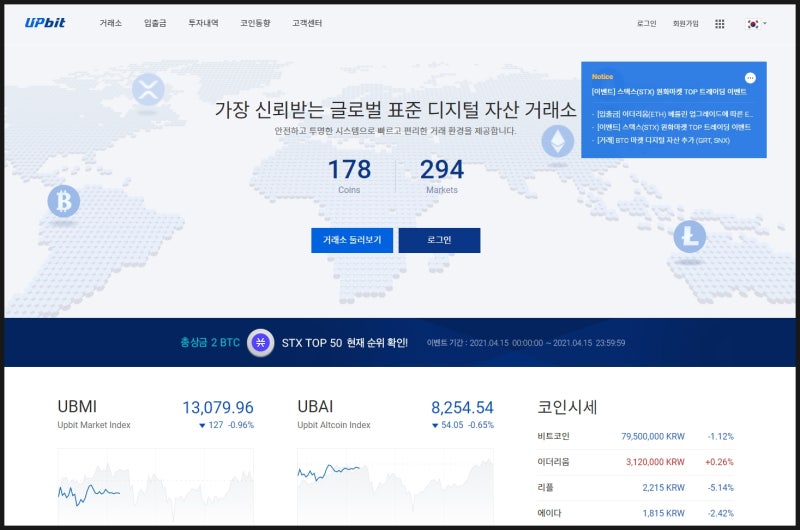Click the 코인시세 heading
Screen dimensions: 800x530
coord(567,407)
